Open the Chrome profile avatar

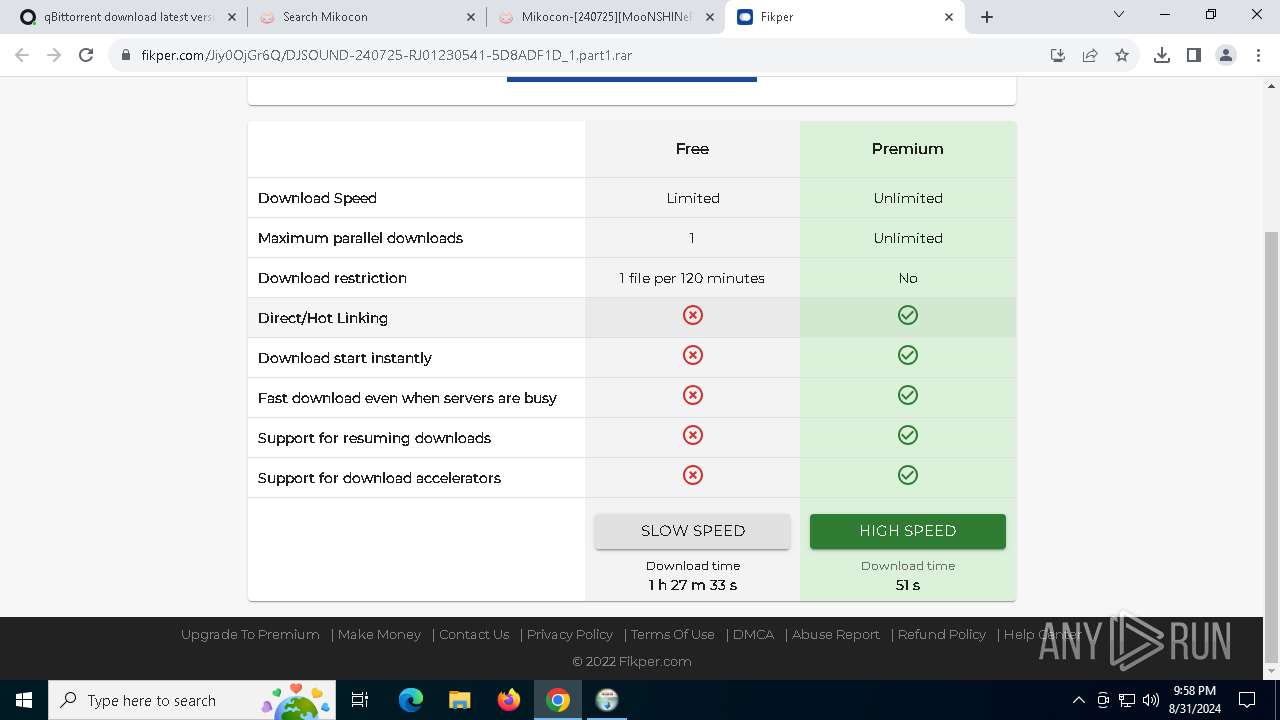1226,55
